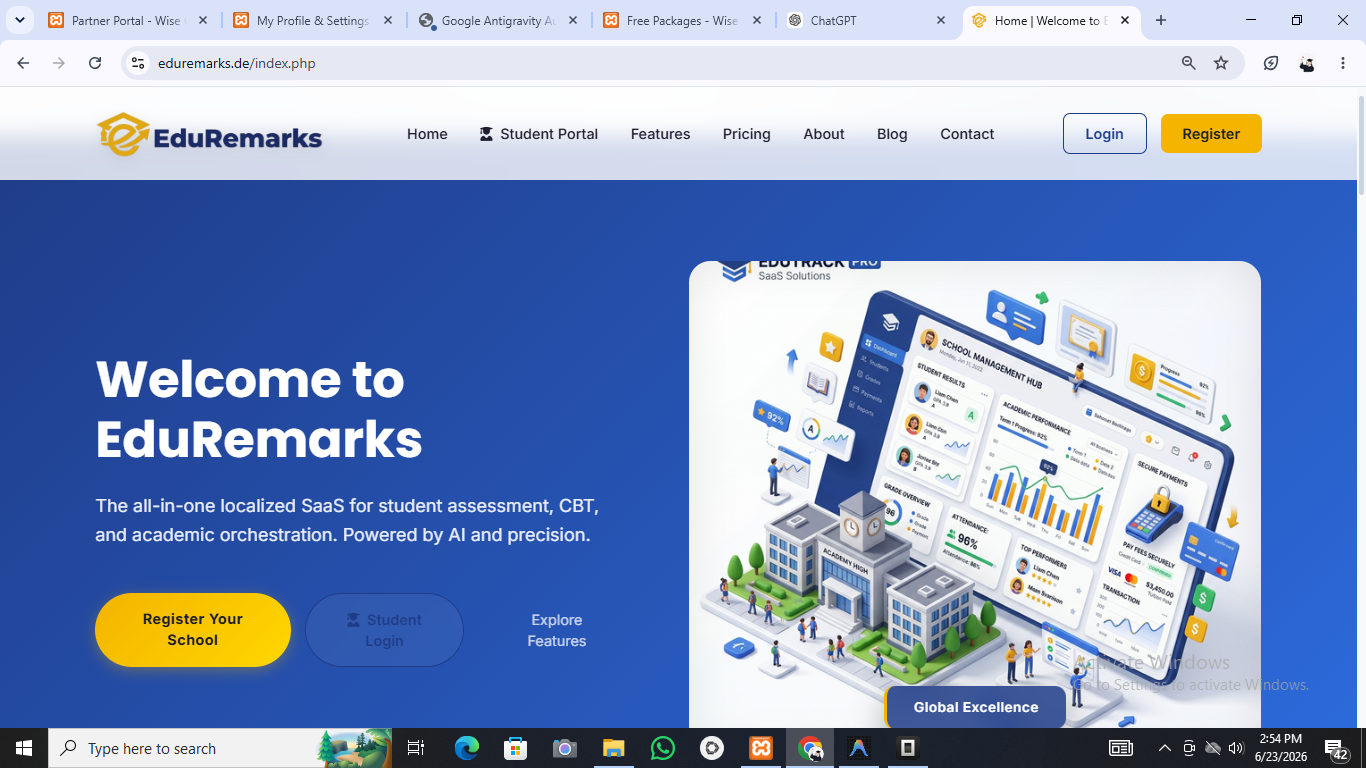Open Microsoft Store from taskbar
Viewport: 1366px width, 768px height.
pos(515,748)
